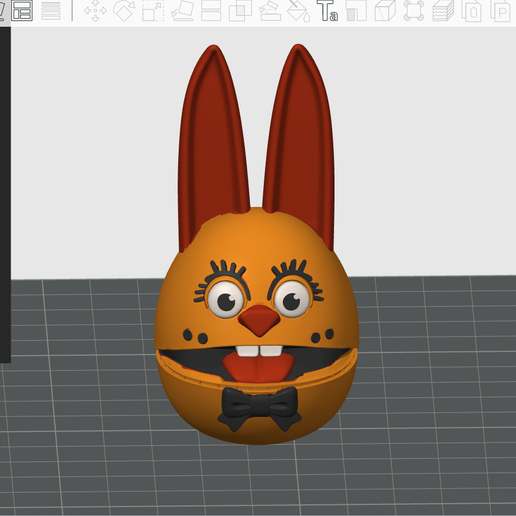Click the layered block toolbar icon

tap(443, 11)
